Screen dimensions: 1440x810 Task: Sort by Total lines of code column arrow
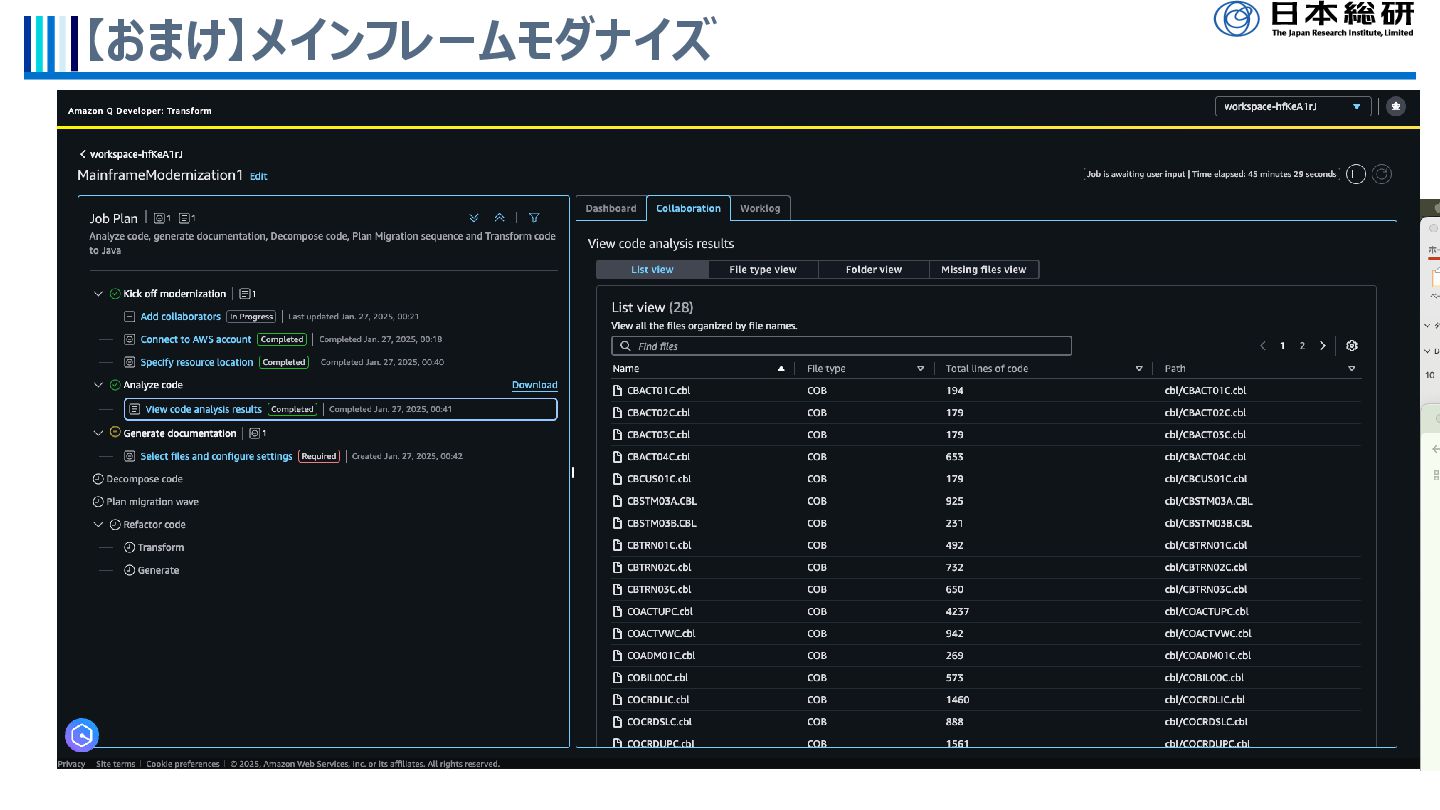[1139, 369]
